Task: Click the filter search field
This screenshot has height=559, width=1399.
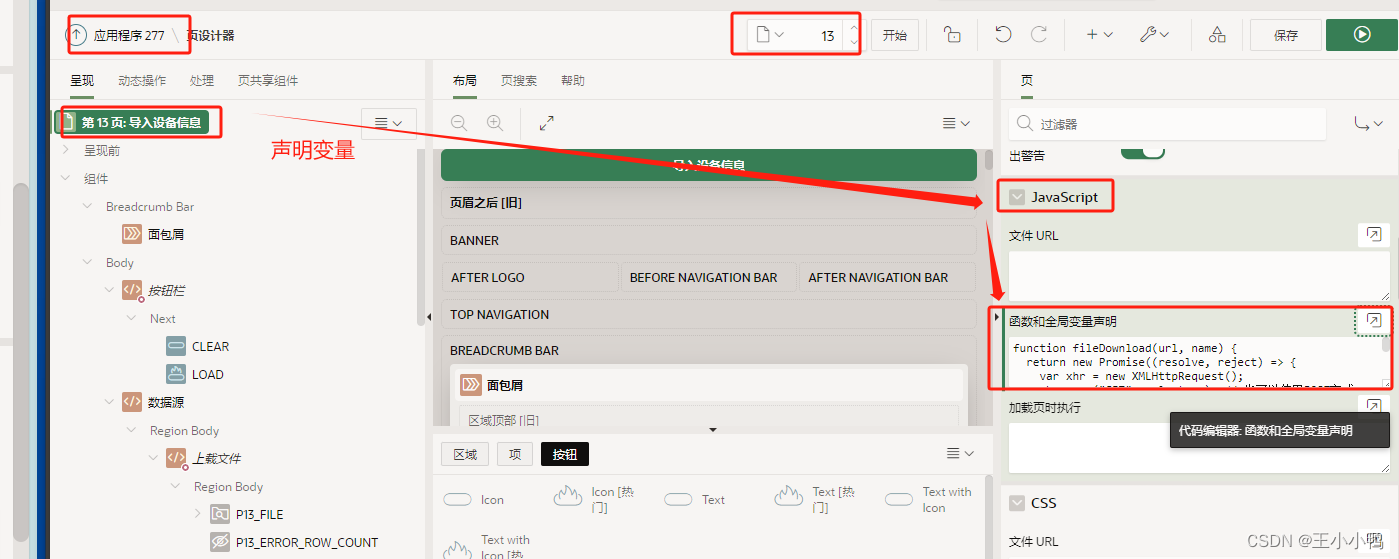Action: point(1168,124)
